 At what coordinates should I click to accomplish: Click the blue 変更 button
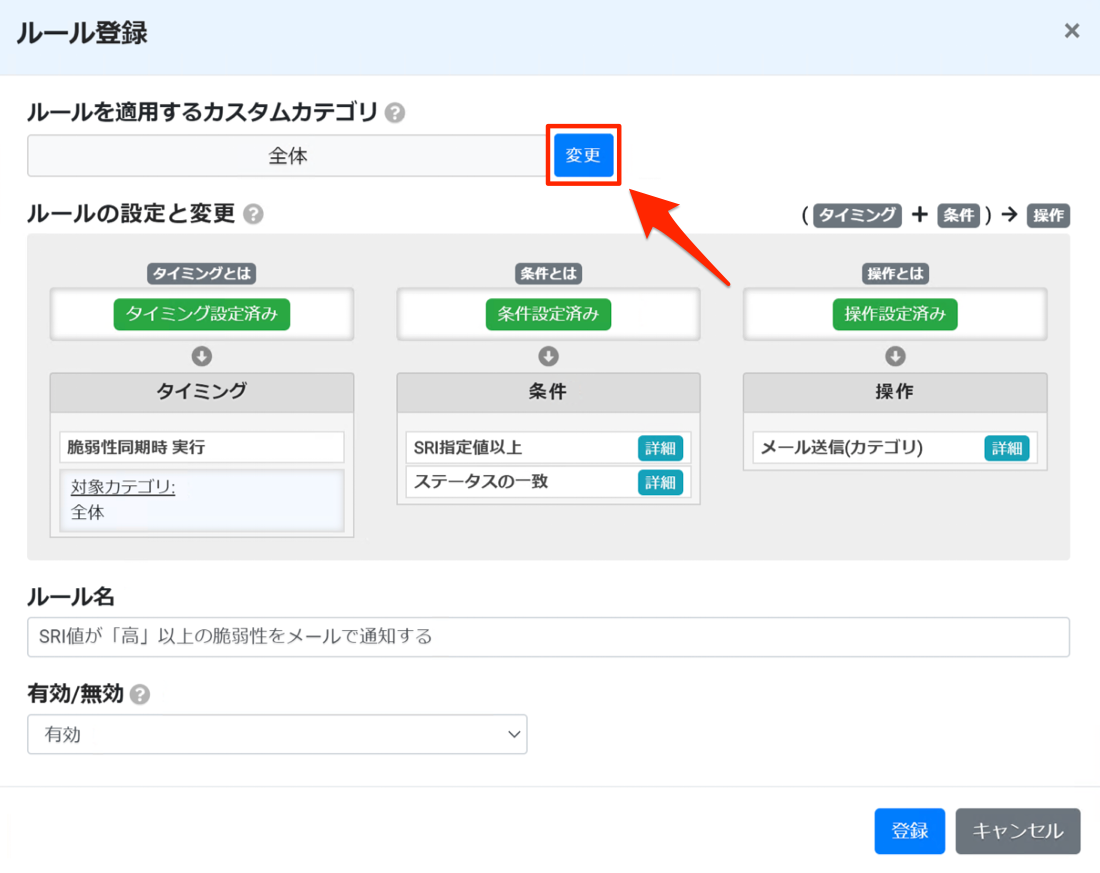tap(583, 155)
